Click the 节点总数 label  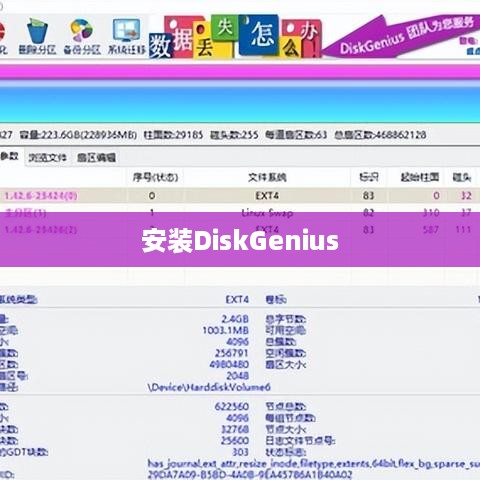(286, 406)
